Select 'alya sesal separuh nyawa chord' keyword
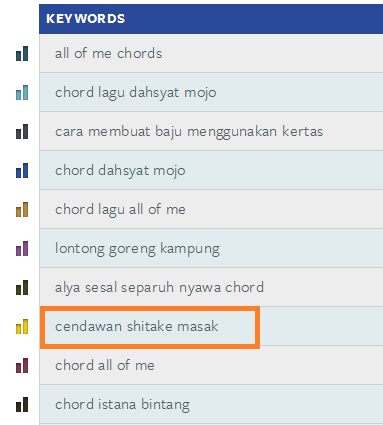The height and width of the screenshot is (425, 383). click(159, 288)
